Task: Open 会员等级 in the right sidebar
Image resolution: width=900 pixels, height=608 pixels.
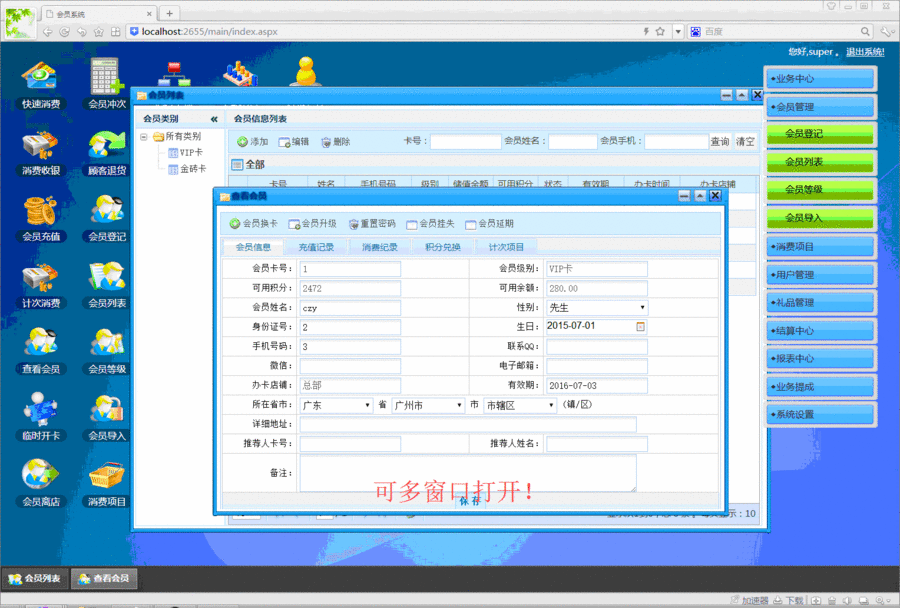Action: point(820,190)
